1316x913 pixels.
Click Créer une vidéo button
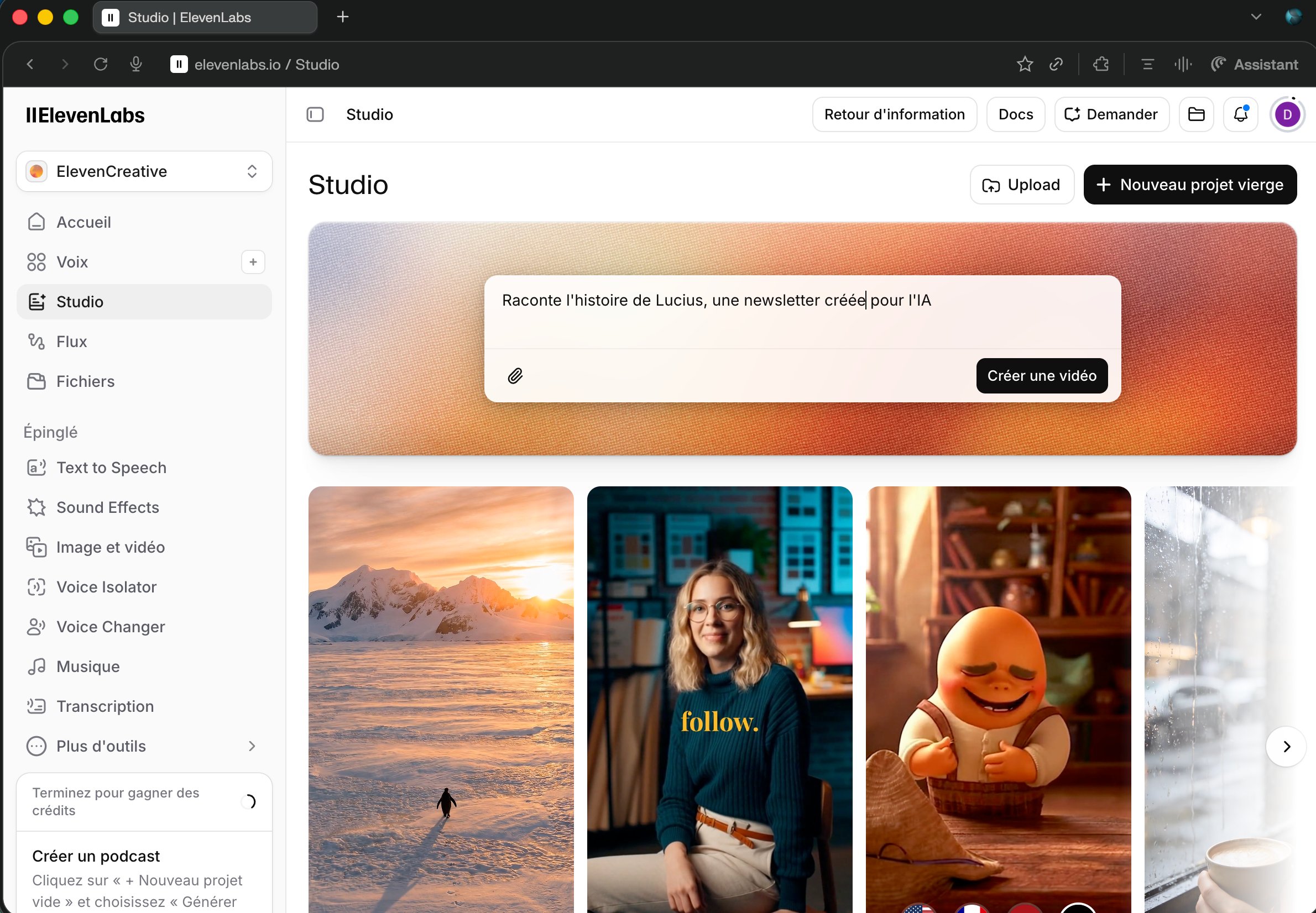pos(1041,376)
